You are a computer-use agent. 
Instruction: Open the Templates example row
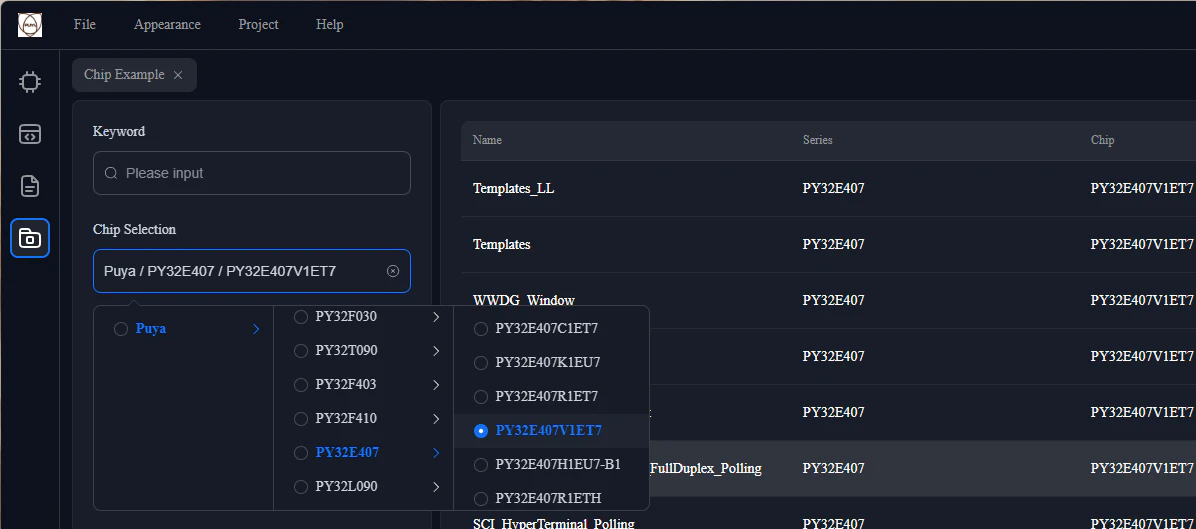(x=828, y=245)
